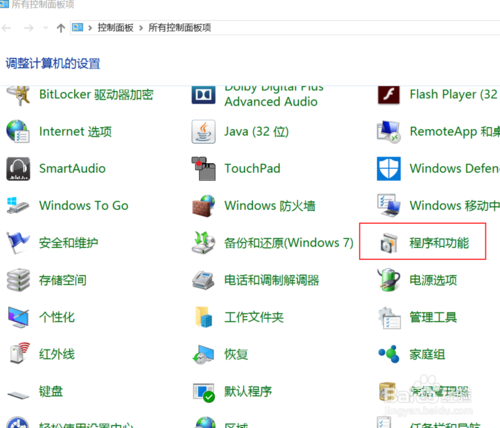Click the 个性化 link
Screen dimensions: 500x428
click(x=57, y=317)
